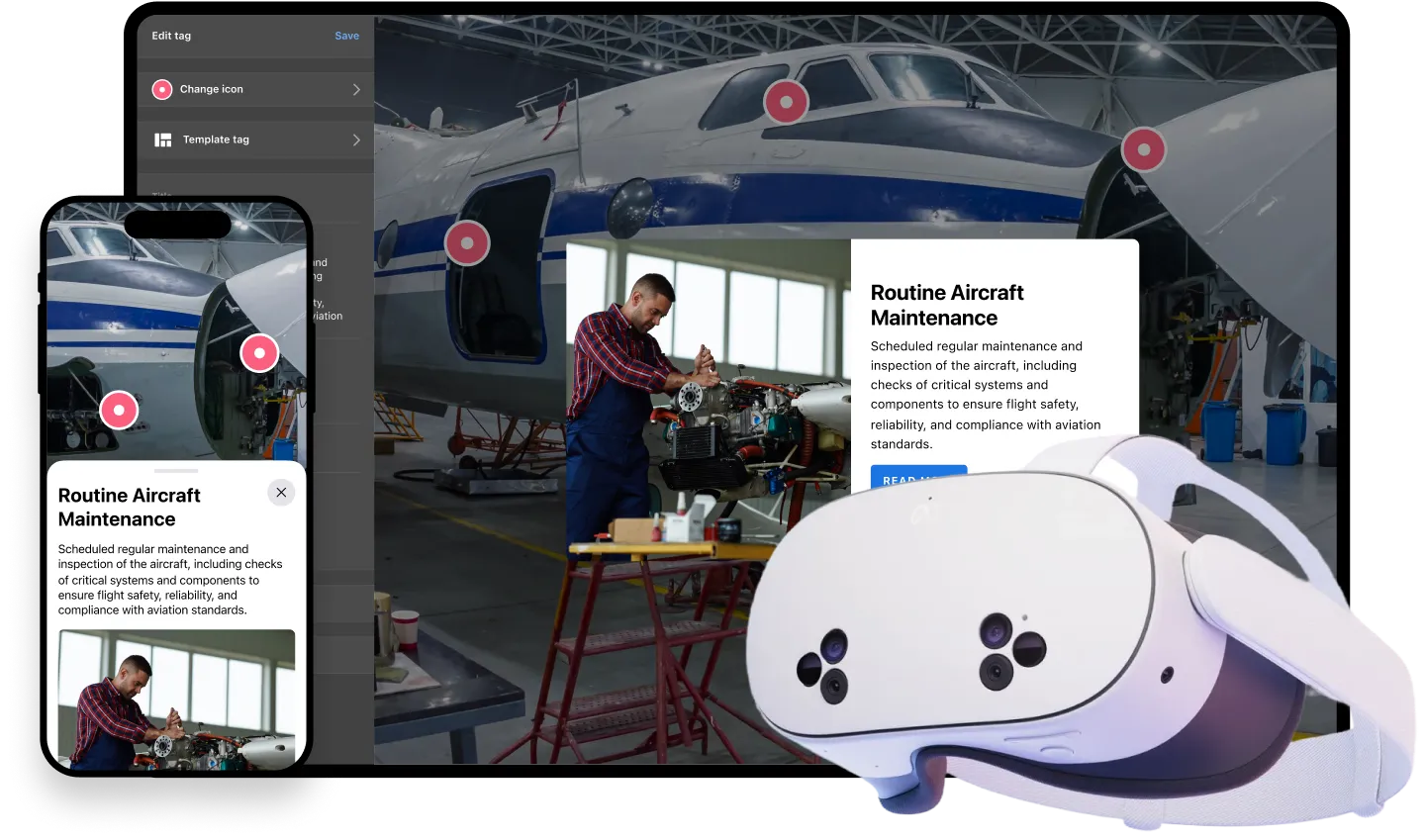This screenshot has width=1425, height=840.
Task: Expand the Template tag row chevron
Action: (x=356, y=140)
